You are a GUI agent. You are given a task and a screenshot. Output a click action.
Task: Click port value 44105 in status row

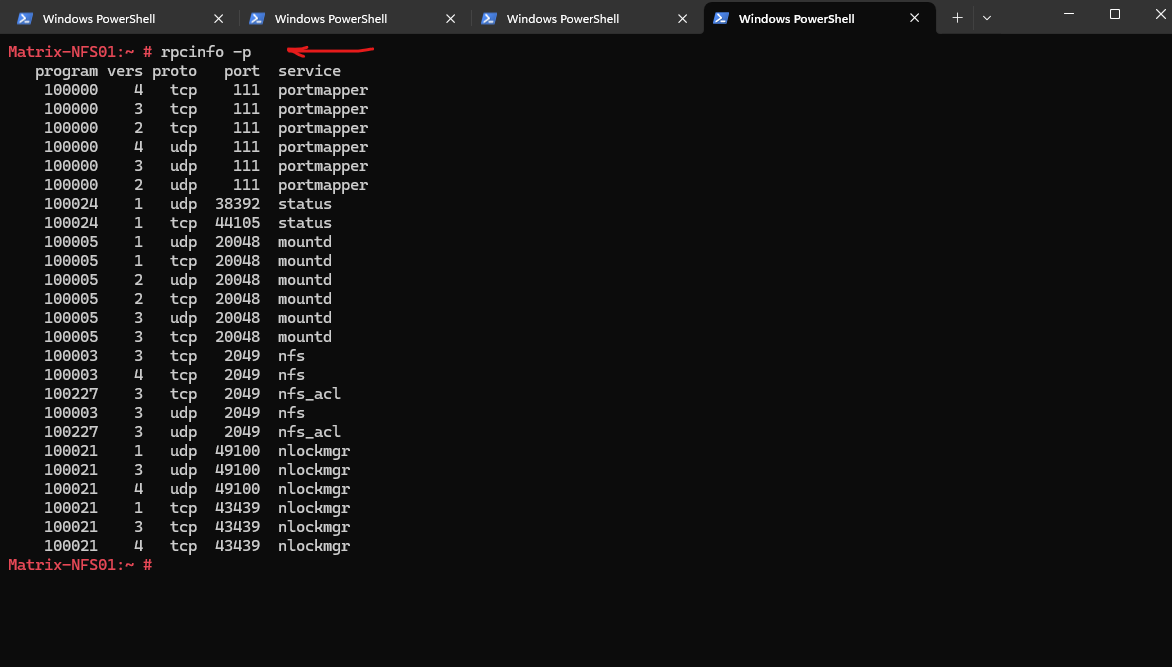(x=238, y=223)
